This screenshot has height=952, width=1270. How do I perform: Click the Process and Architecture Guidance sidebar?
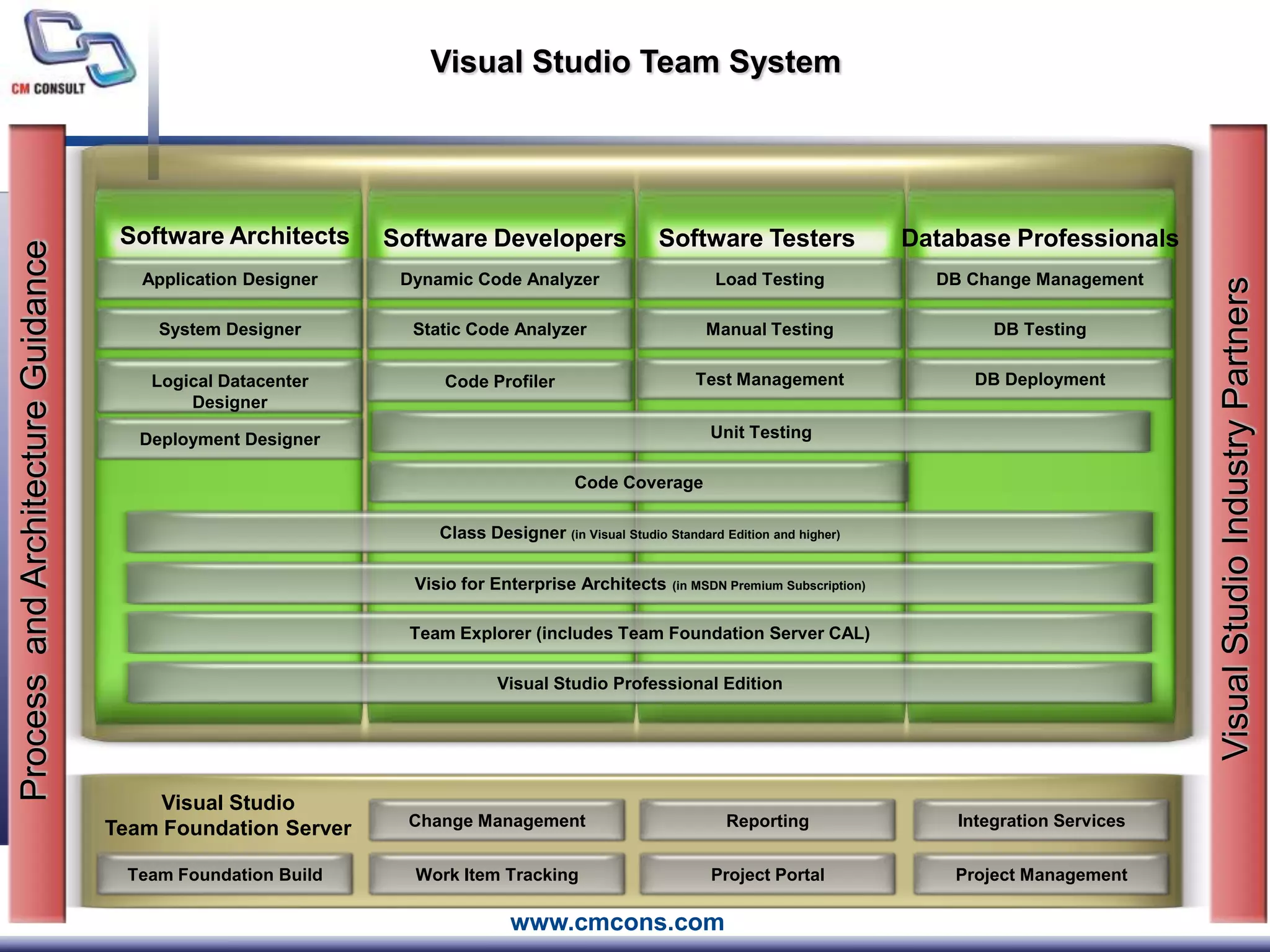tap(37, 524)
